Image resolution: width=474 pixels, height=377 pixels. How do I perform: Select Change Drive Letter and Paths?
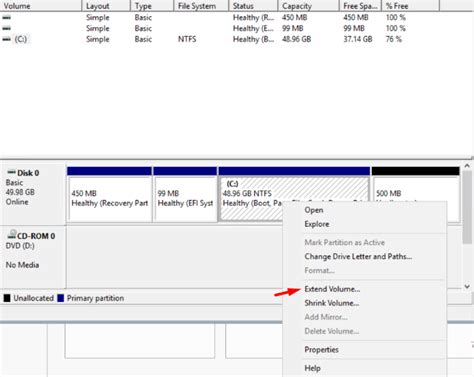pos(358,256)
